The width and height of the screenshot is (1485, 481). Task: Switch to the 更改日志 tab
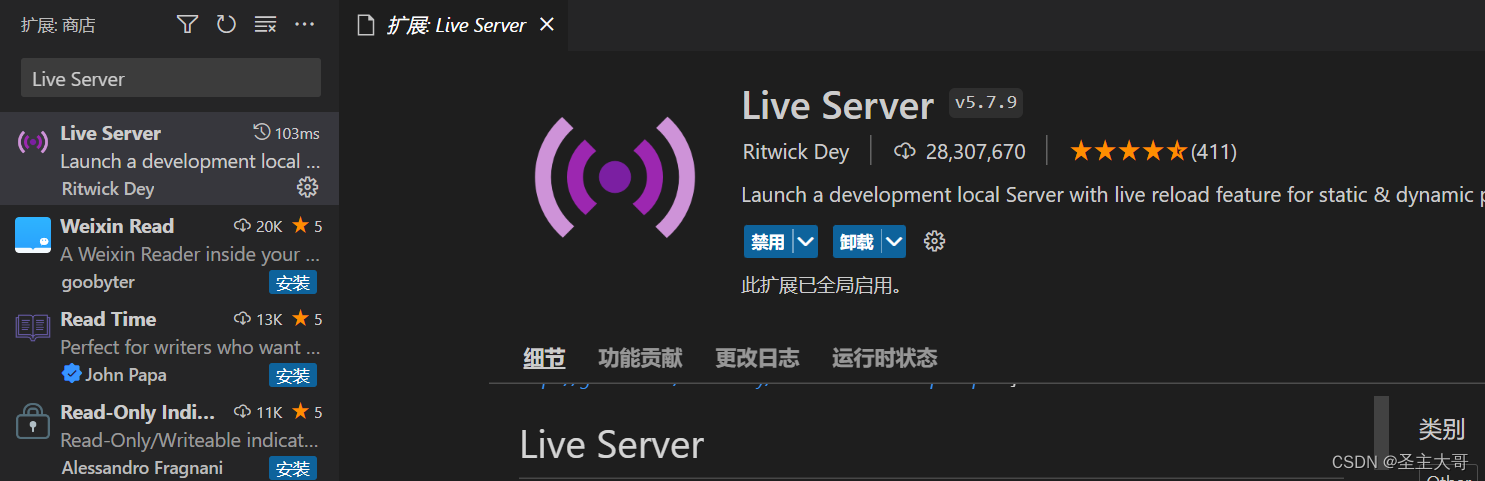click(x=757, y=358)
